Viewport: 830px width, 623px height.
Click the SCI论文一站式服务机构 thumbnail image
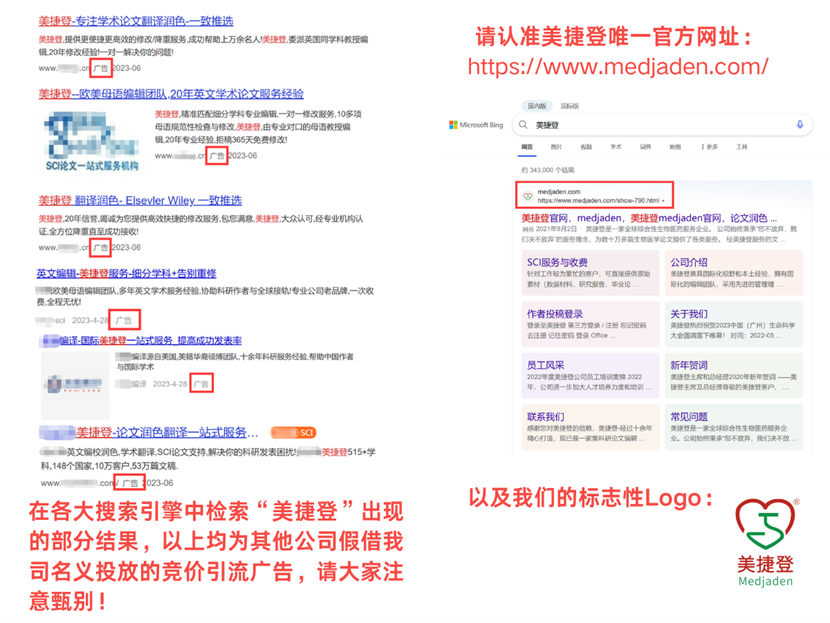coord(92,142)
